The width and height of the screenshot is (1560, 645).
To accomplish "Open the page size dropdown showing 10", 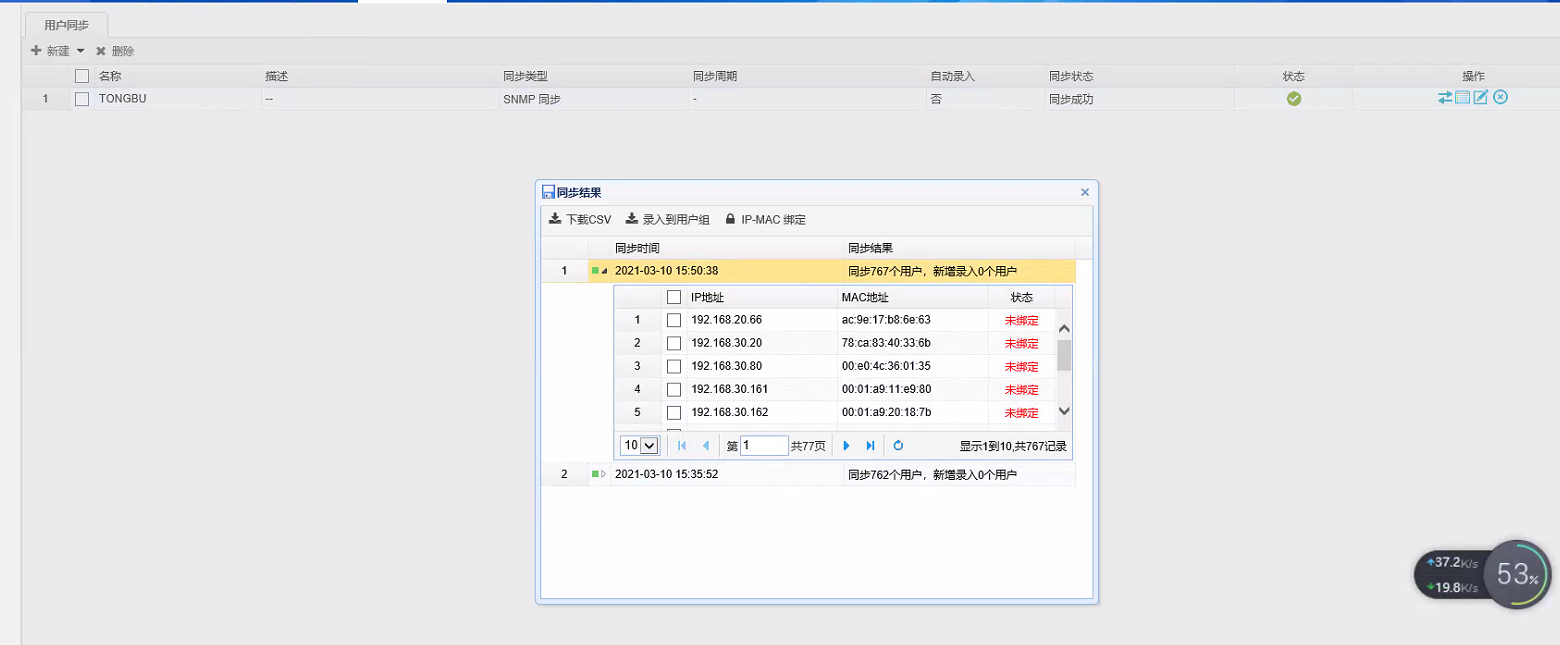I will coord(640,446).
